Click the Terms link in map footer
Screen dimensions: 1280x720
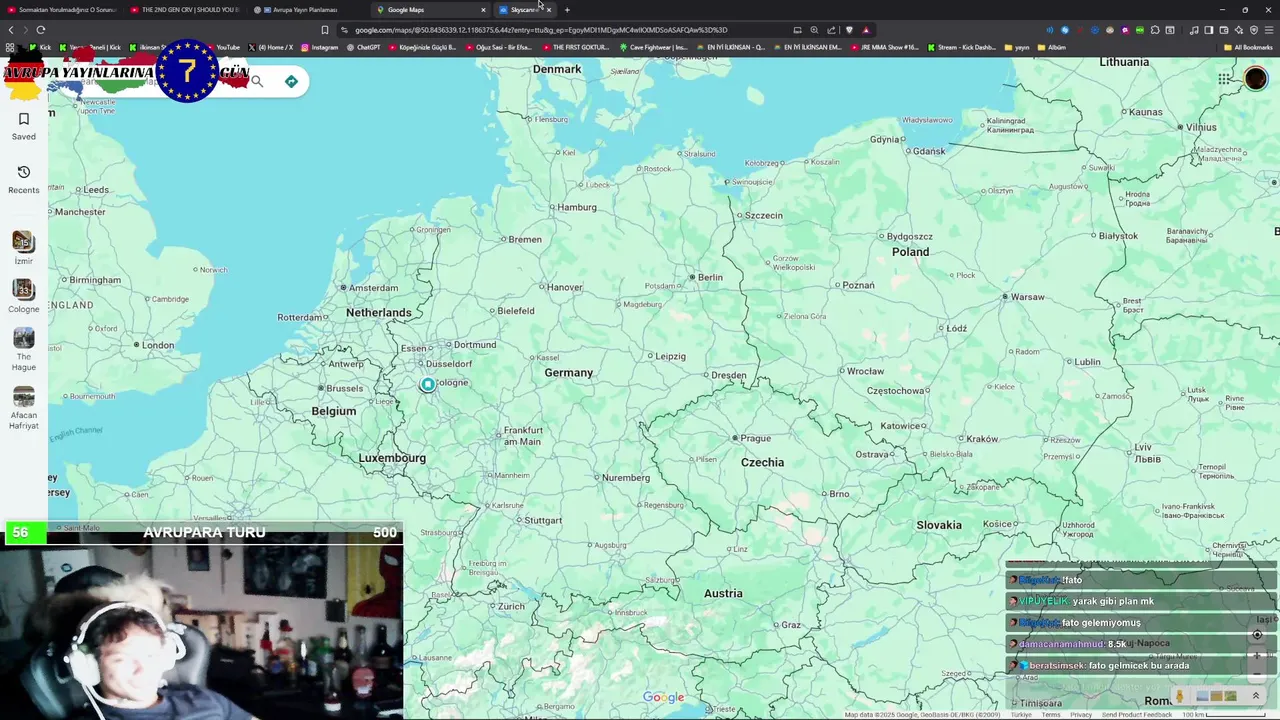(x=1051, y=715)
